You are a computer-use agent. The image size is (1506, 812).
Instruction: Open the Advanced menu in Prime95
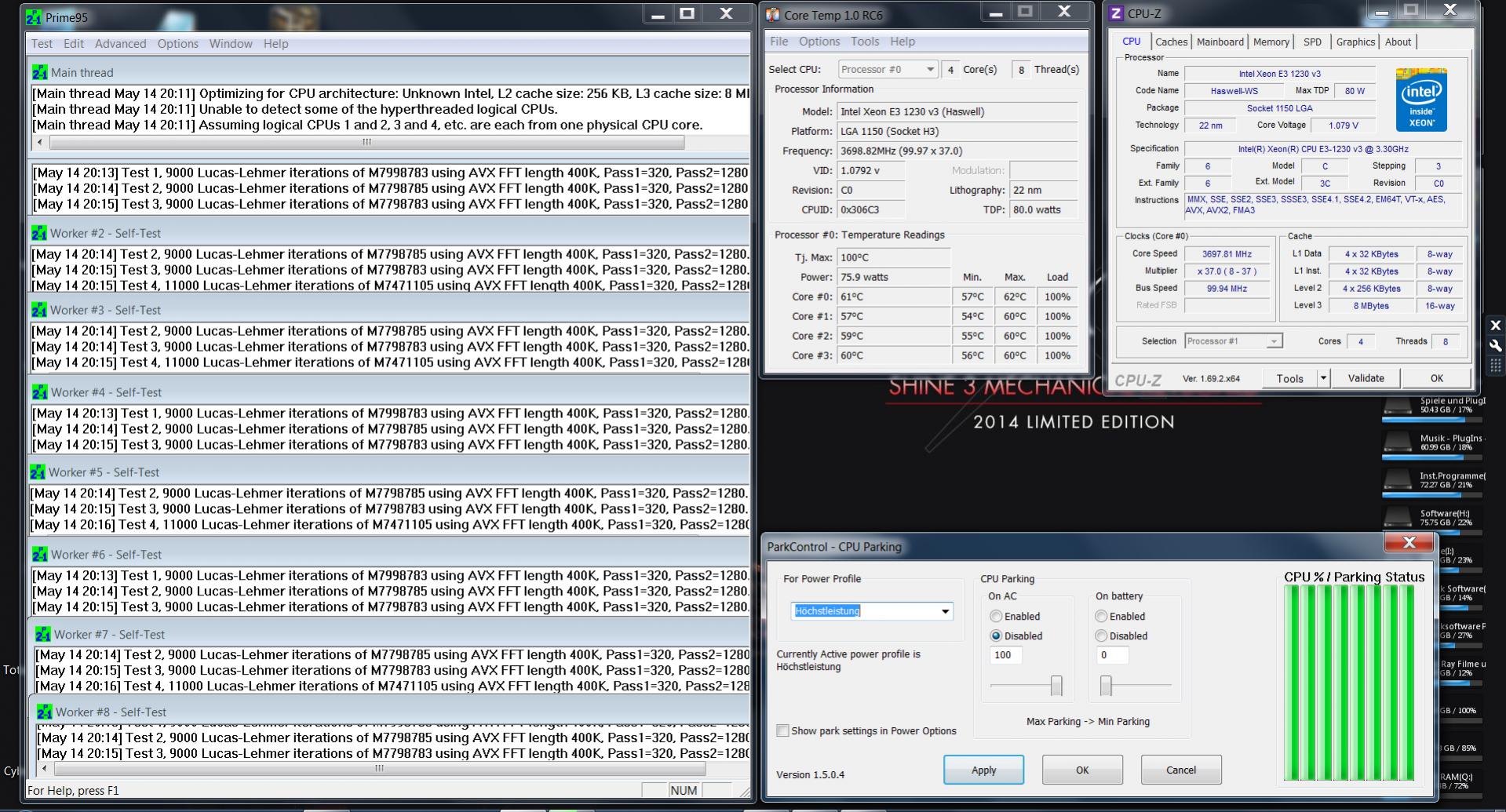coord(120,44)
